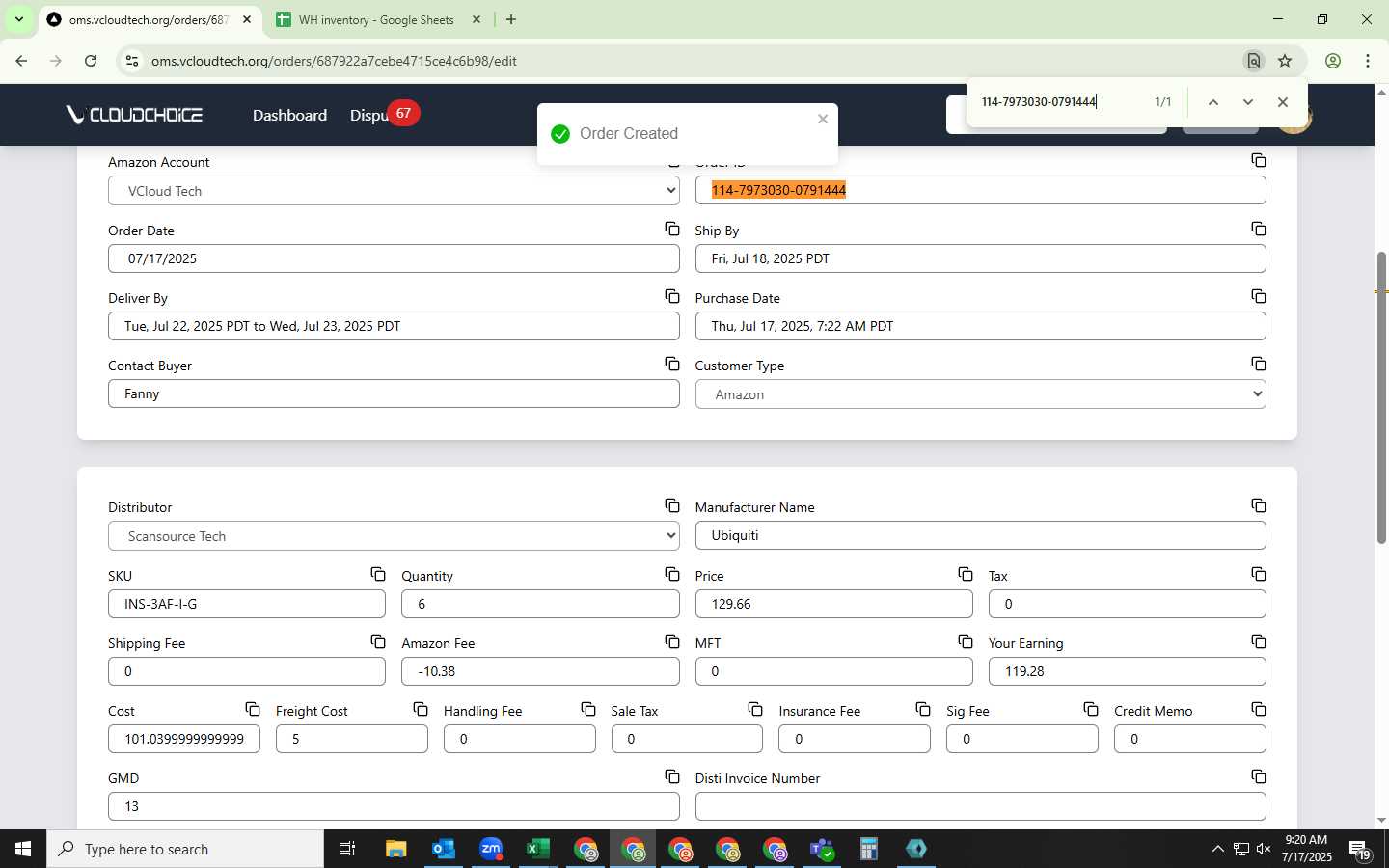Copy the Sig Fee value
The width and height of the screenshot is (1389, 868).
pyautogui.click(x=1090, y=709)
